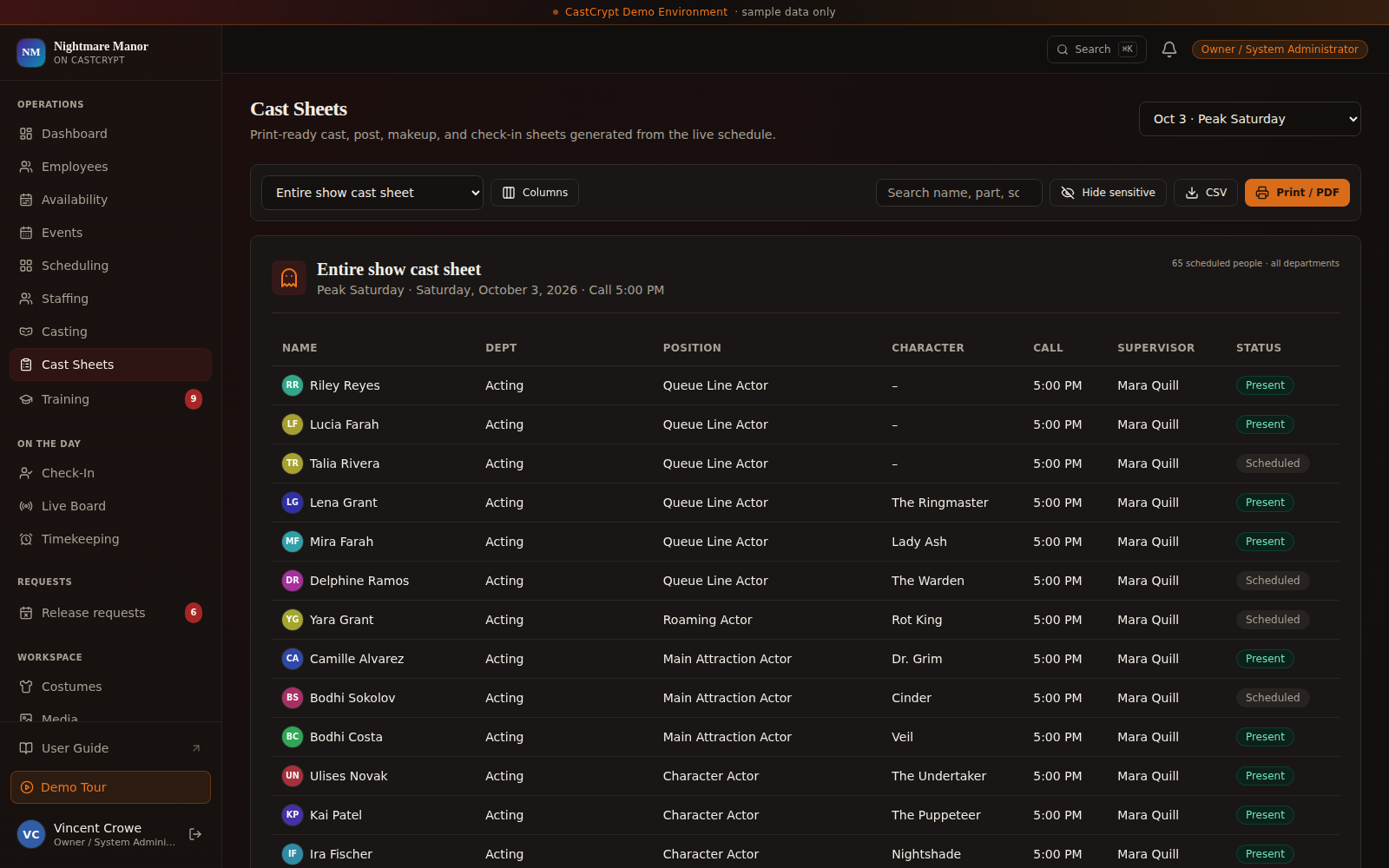Image resolution: width=1389 pixels, height=868 pixels.
Task: Click Lena Grant's LG avatar
Action: tap(293, 503)
